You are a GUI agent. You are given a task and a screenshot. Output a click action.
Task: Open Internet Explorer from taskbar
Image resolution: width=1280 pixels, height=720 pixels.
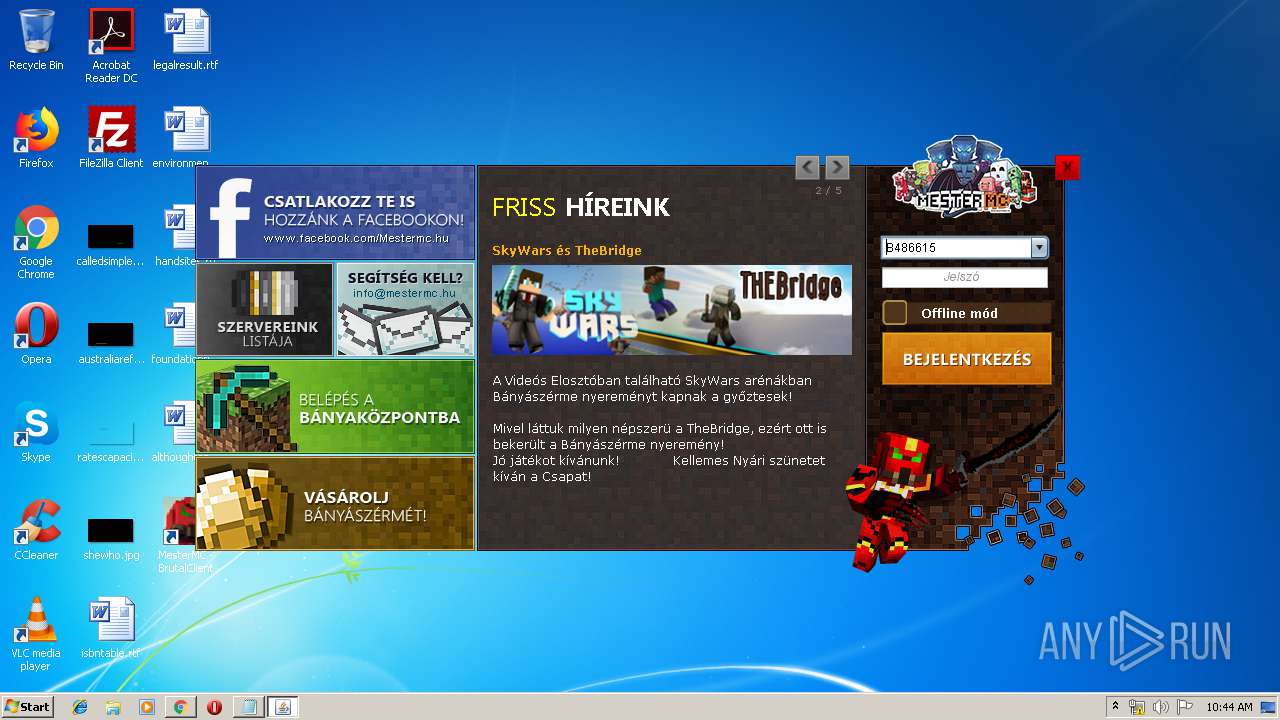click(x=80, y=707)
